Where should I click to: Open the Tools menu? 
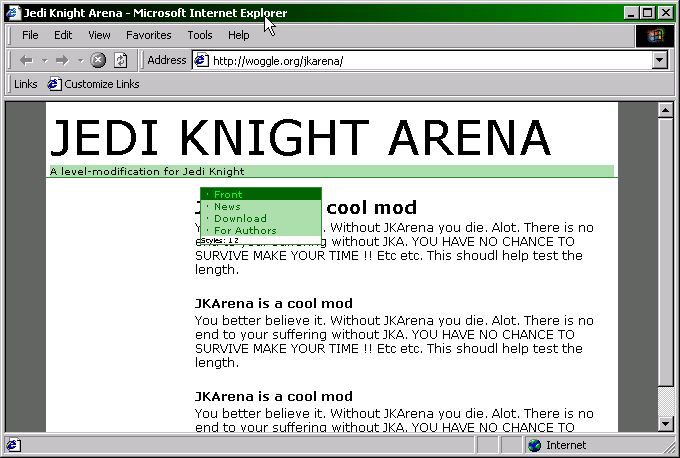click(x=200, y=35)
